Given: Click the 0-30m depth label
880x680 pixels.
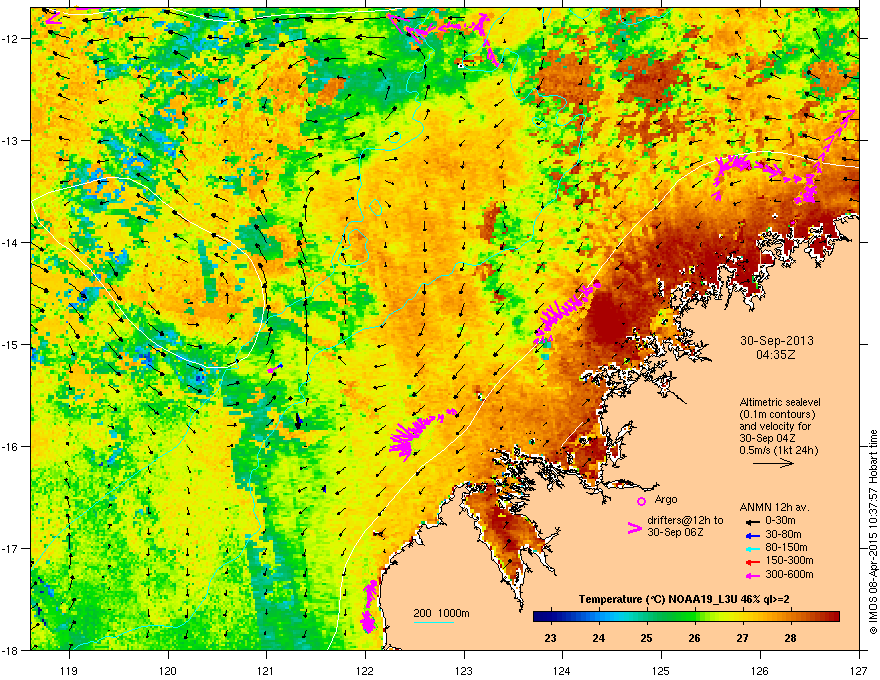Looking at the screenshot, I should 780,521.
